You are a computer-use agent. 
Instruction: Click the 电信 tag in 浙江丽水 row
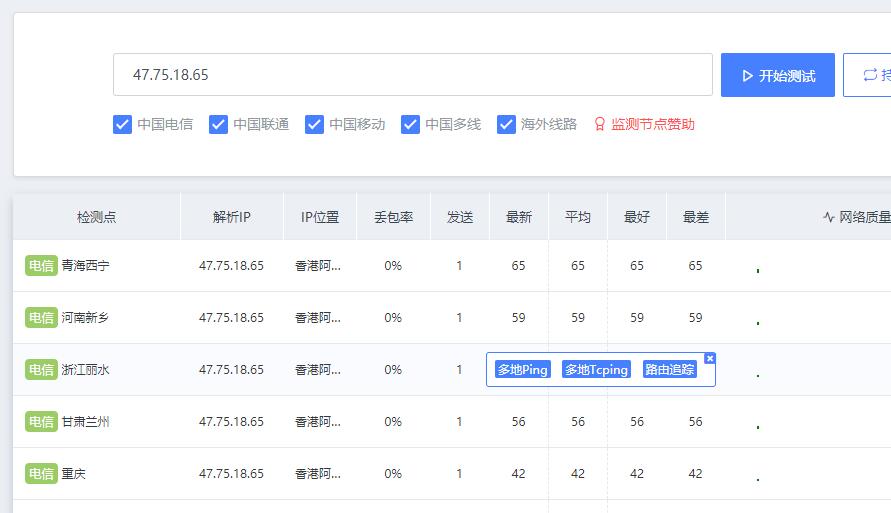(41, 370)
